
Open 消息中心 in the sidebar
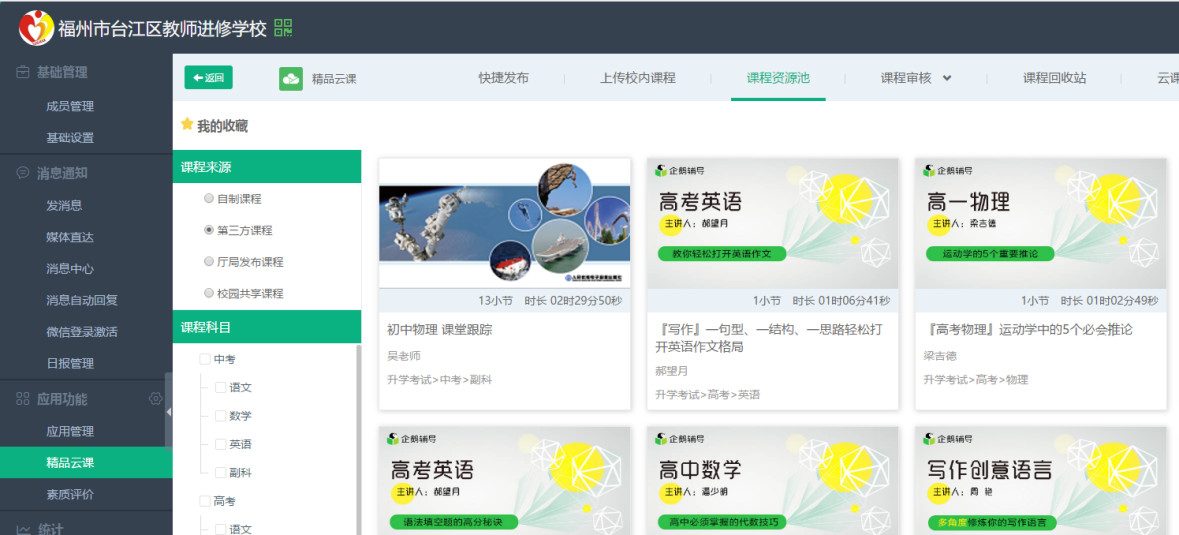(70, 269)
